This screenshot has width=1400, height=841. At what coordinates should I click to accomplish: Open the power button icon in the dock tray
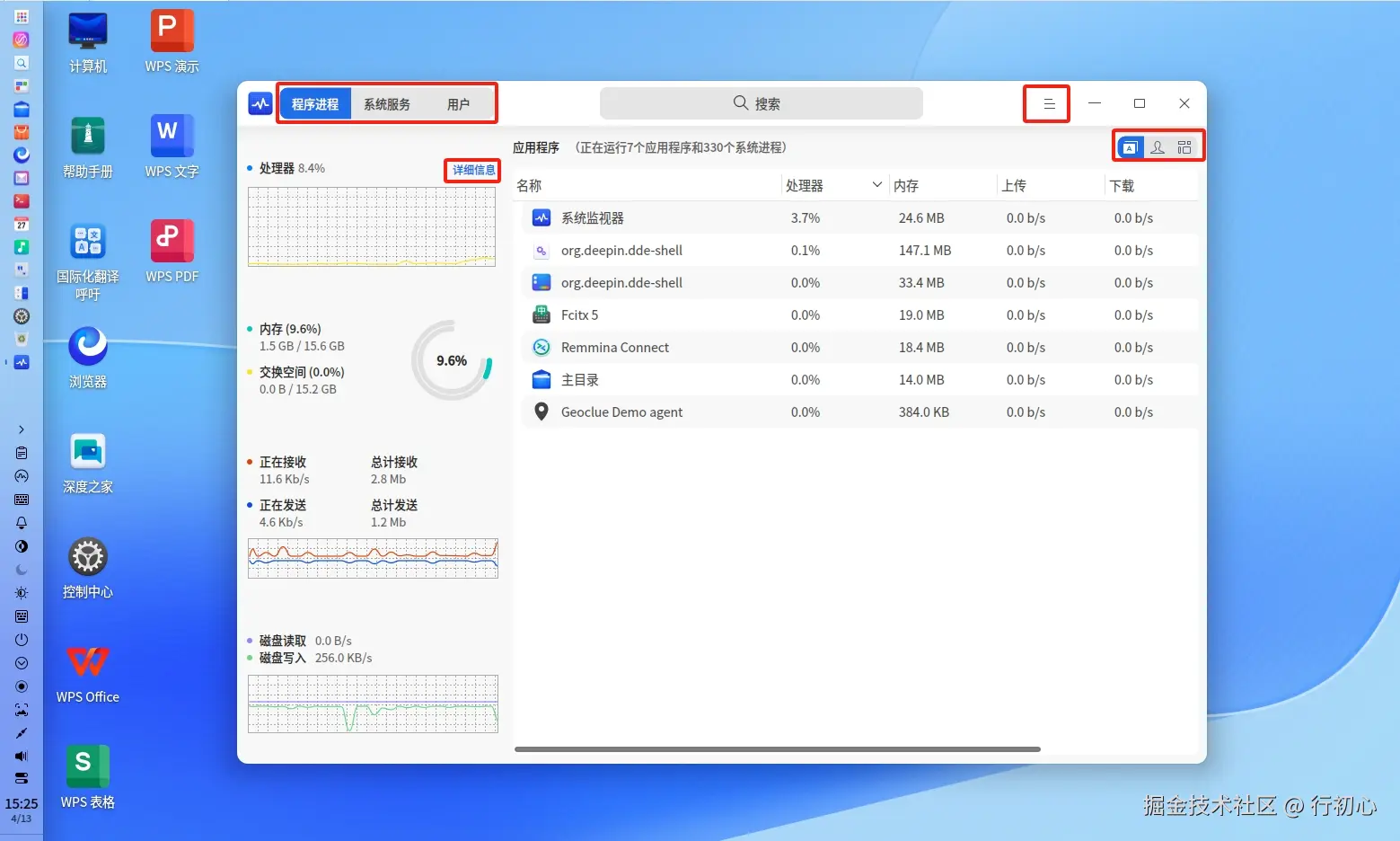pyautogui.click(x=22, y=640)
